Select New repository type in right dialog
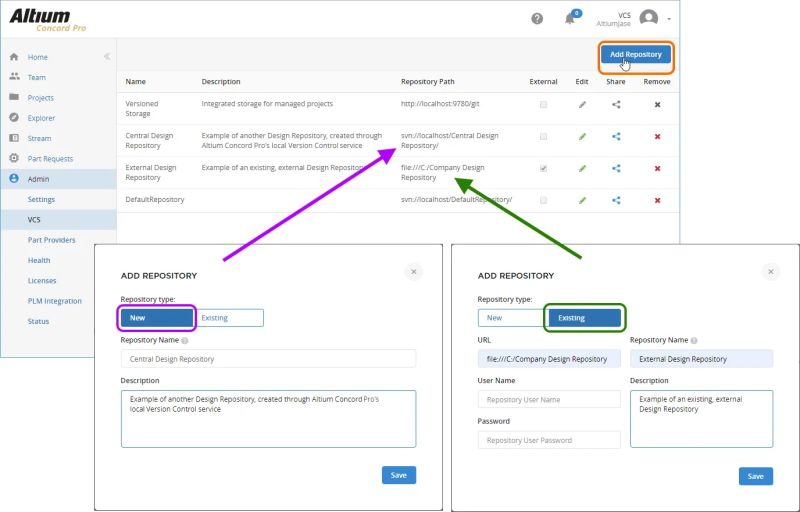800x512 pixels. point(513,318)
